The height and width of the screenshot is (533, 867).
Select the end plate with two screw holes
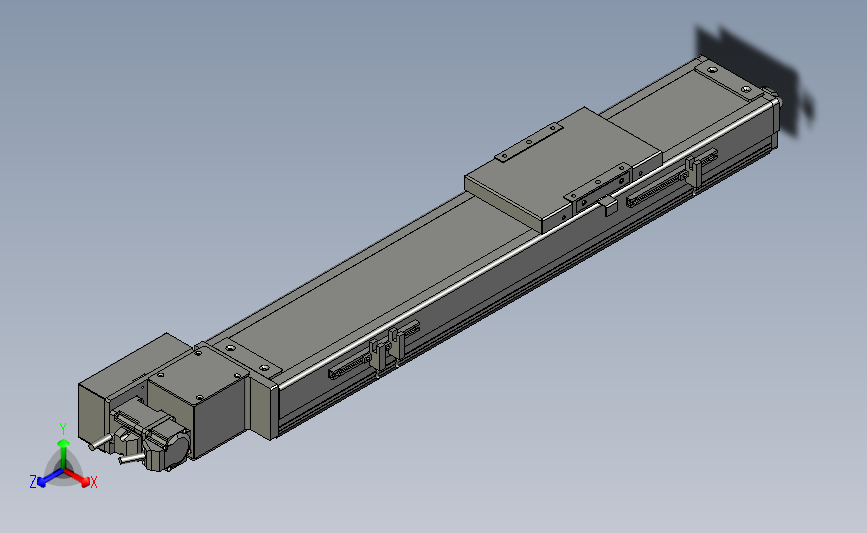pyautogui.click(x=729, y=80)
